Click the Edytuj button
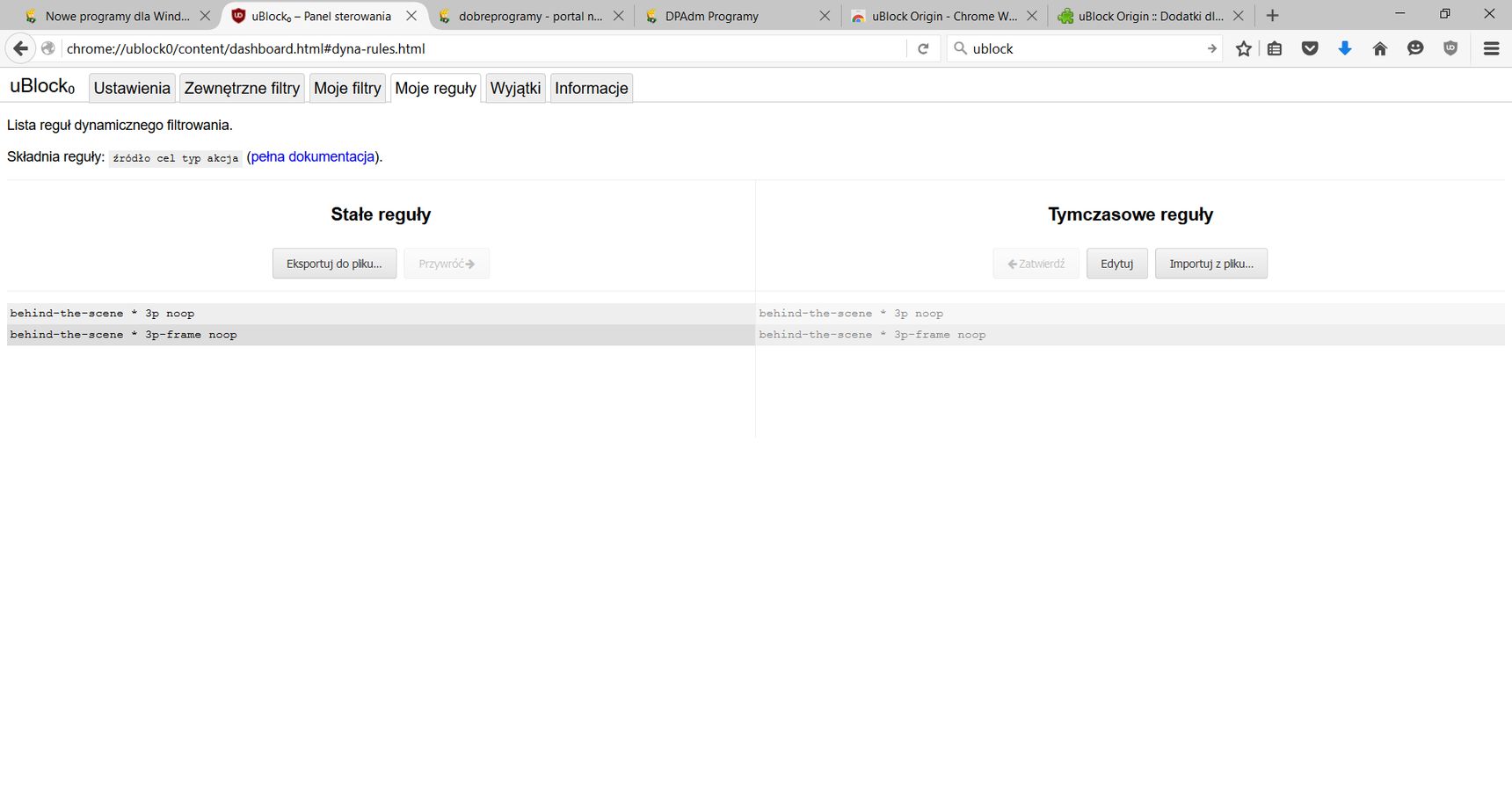This screenshot has height=811, width=1512. click(1116, 264)
